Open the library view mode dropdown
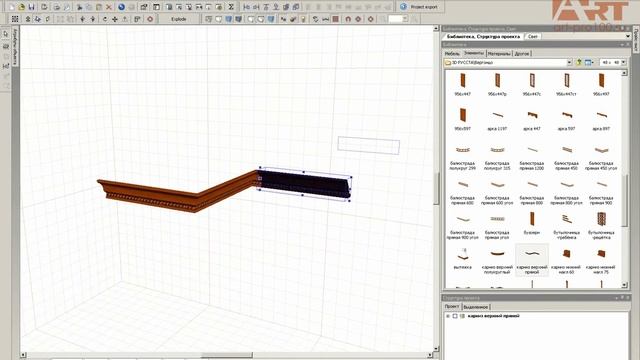 589,62
